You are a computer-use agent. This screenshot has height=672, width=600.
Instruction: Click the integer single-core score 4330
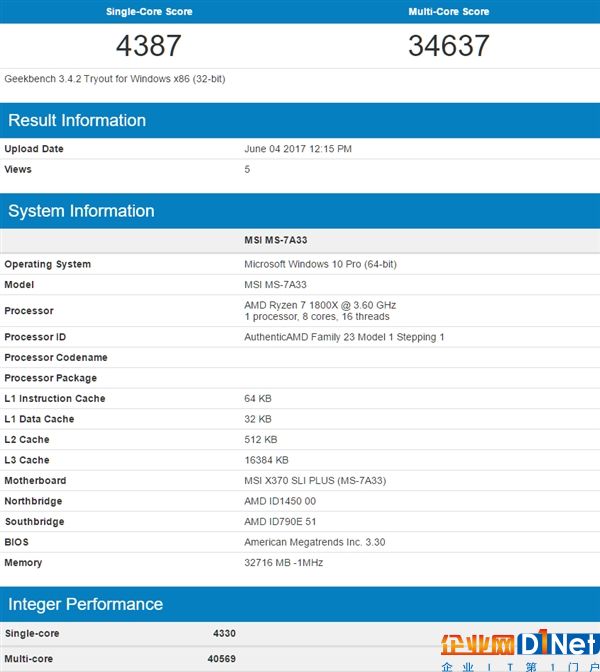click(225, 633)
